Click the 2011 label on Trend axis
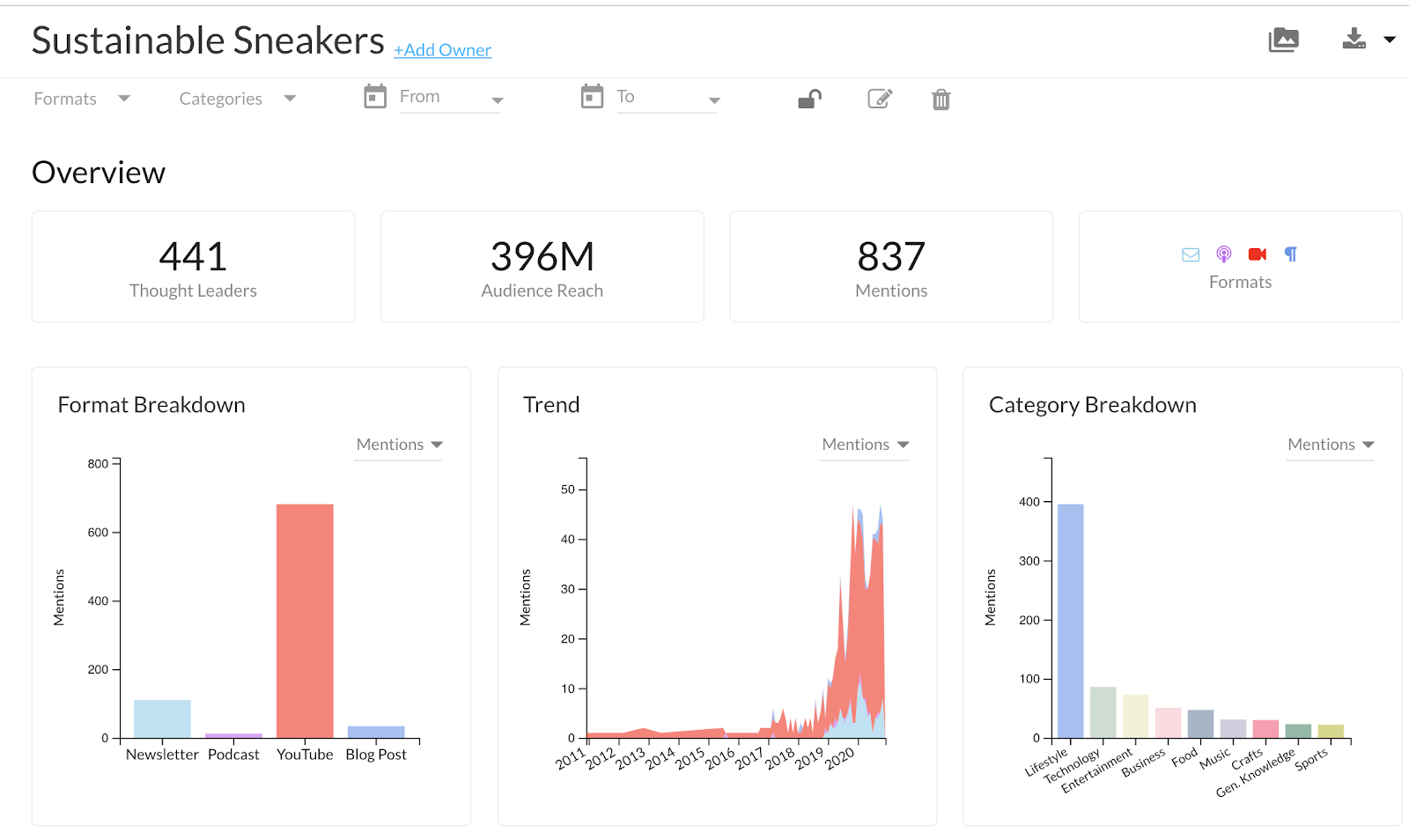Screen dimensions: 1409x840 click(x=571, y=758)
